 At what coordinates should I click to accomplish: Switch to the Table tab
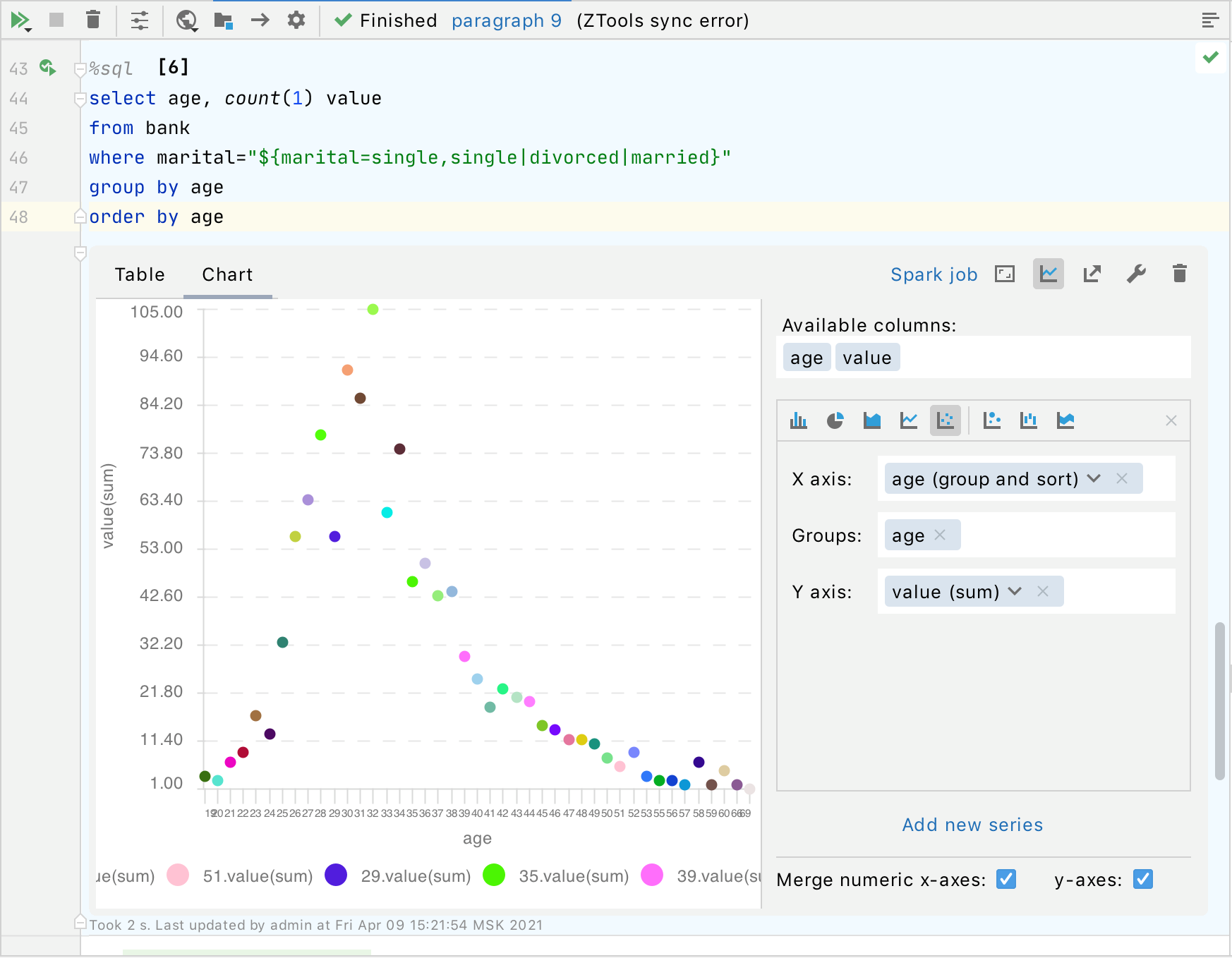point(140,274)
